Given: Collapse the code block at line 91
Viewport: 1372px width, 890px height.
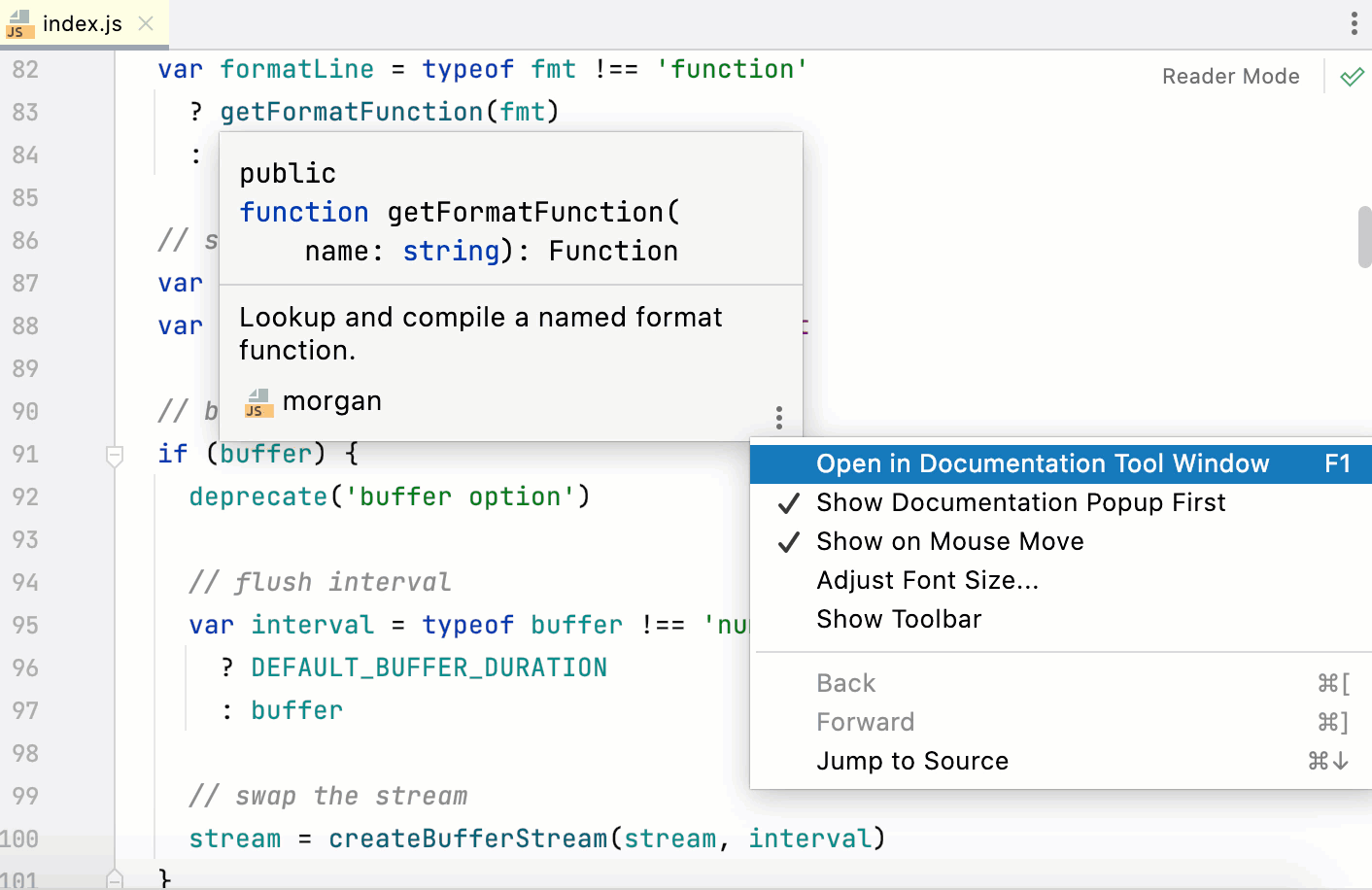Looking at the screenshot, I should pyautogui.click(x=115, y=454).
